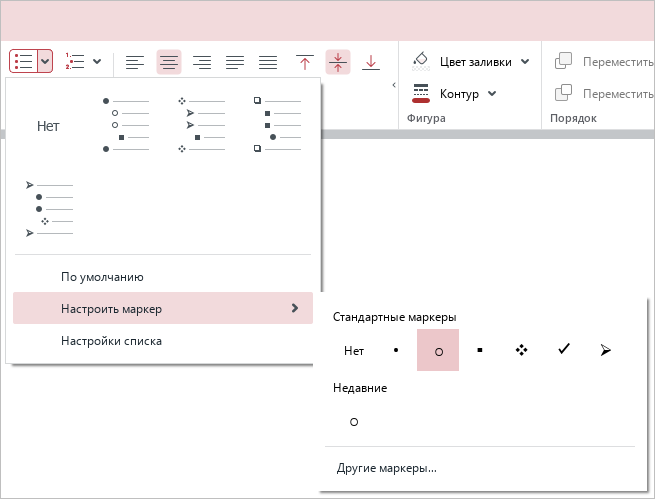The height and width of the screenshot is (499, 655).
Task: Select the hollow circle standard marker
Action: click(438, 350)
